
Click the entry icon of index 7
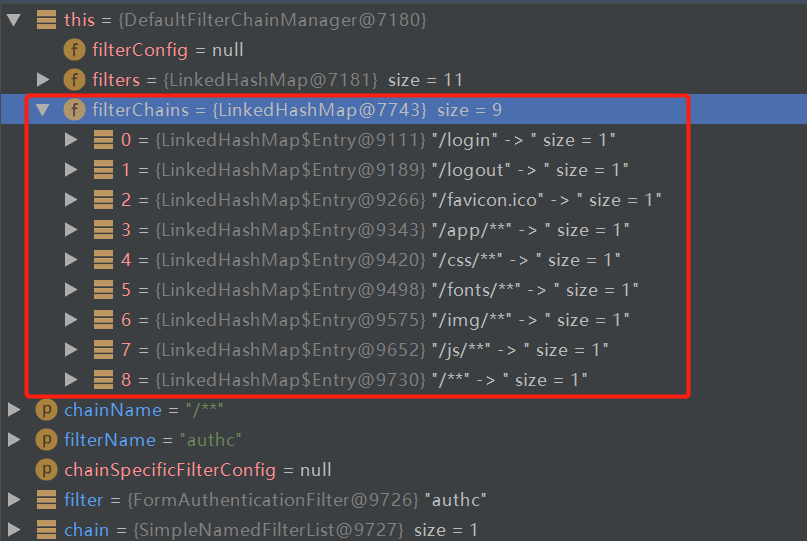coord(103,350)
